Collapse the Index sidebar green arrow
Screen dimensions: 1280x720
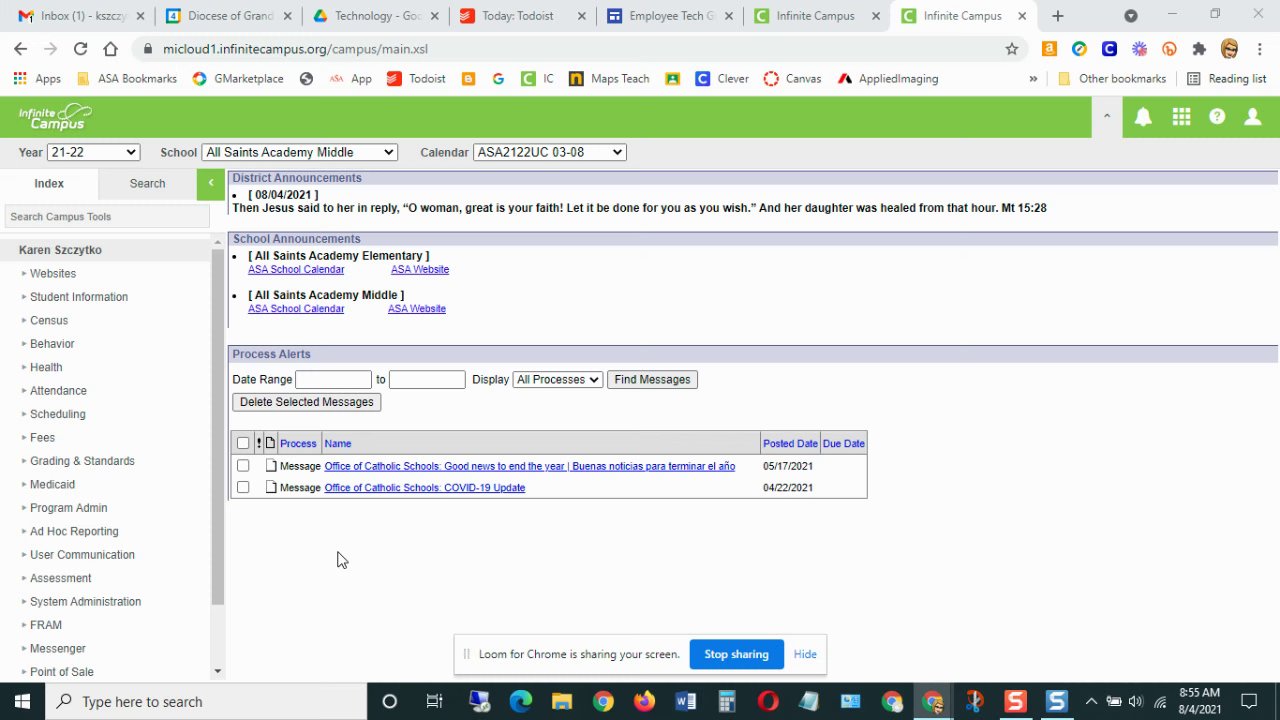click(x=211, y=183)
